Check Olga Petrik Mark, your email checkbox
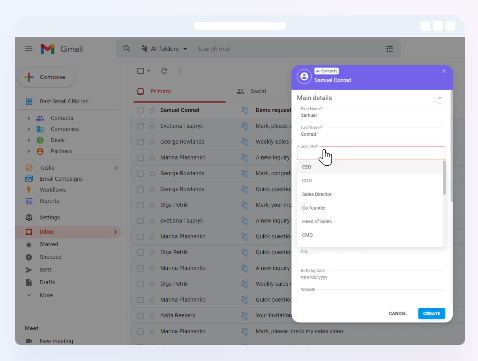Image resolution: width=478 pixels, height=361 pixels. tap(140, 205)
